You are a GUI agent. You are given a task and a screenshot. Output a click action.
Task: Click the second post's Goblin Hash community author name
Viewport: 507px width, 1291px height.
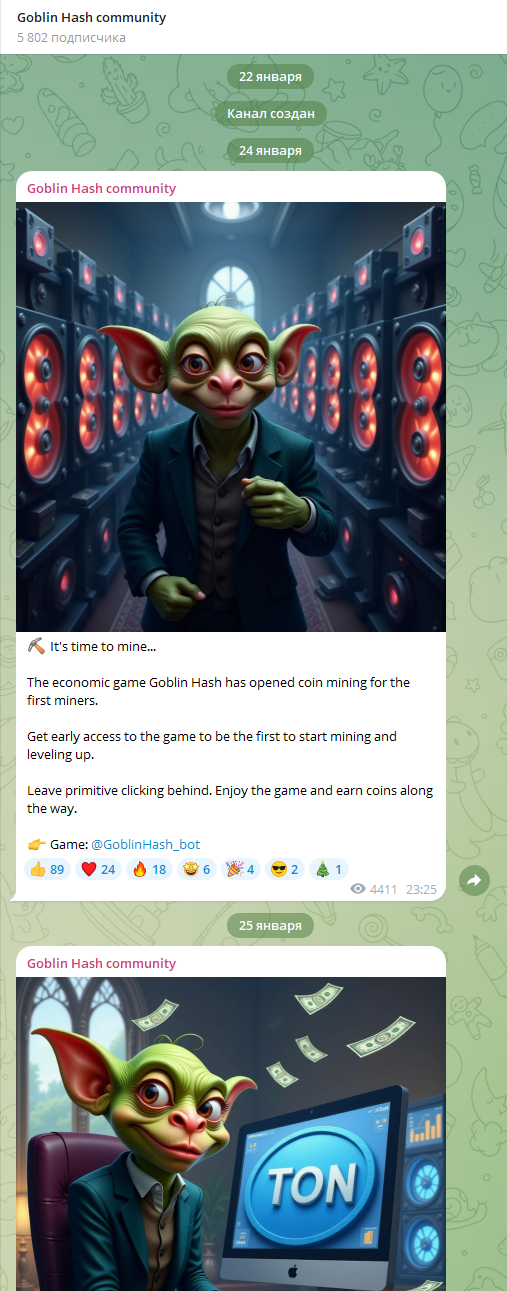pyautogui.click(x=101, y=963)
